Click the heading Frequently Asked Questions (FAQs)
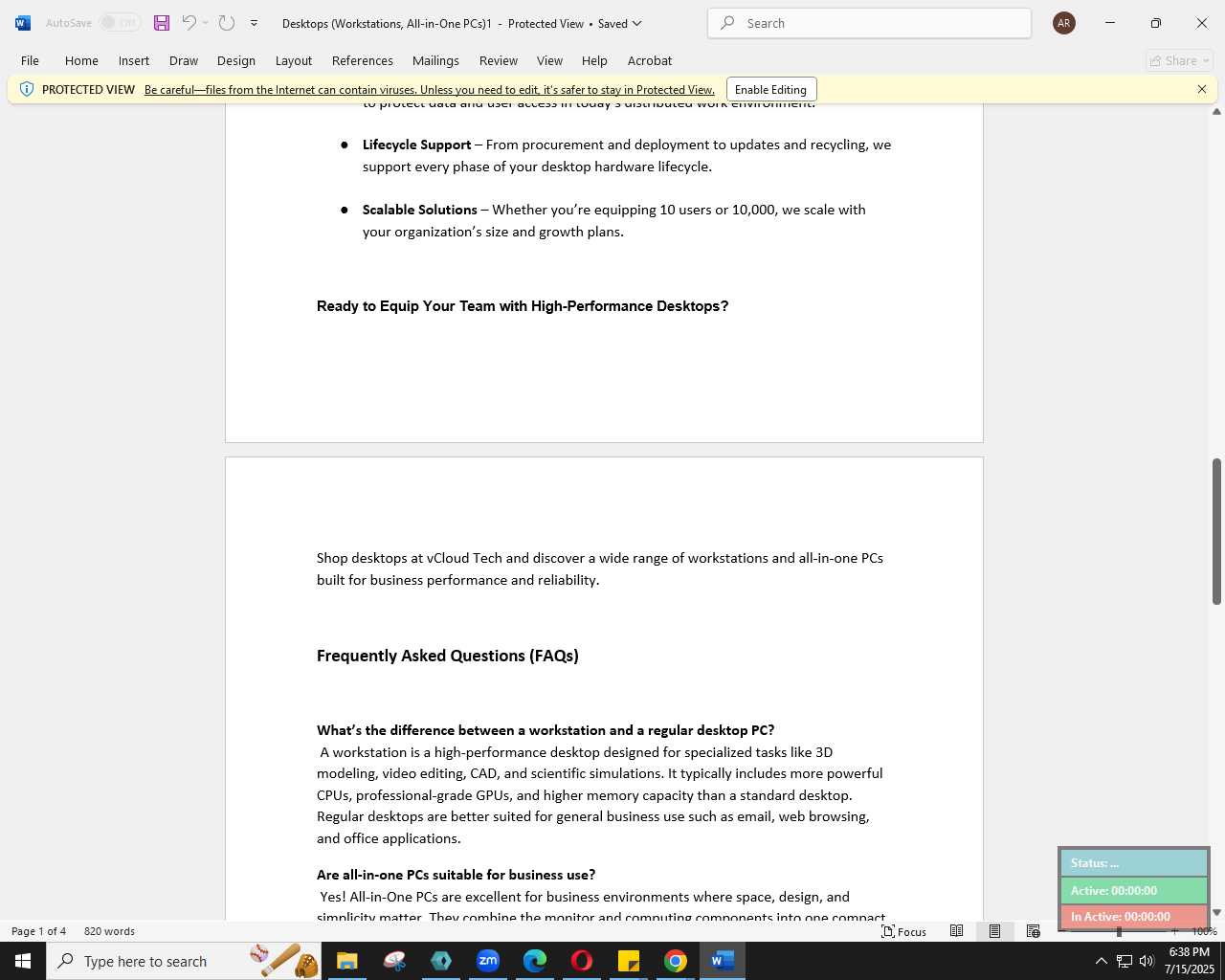 pyautogui.click(x=448, y=656)
